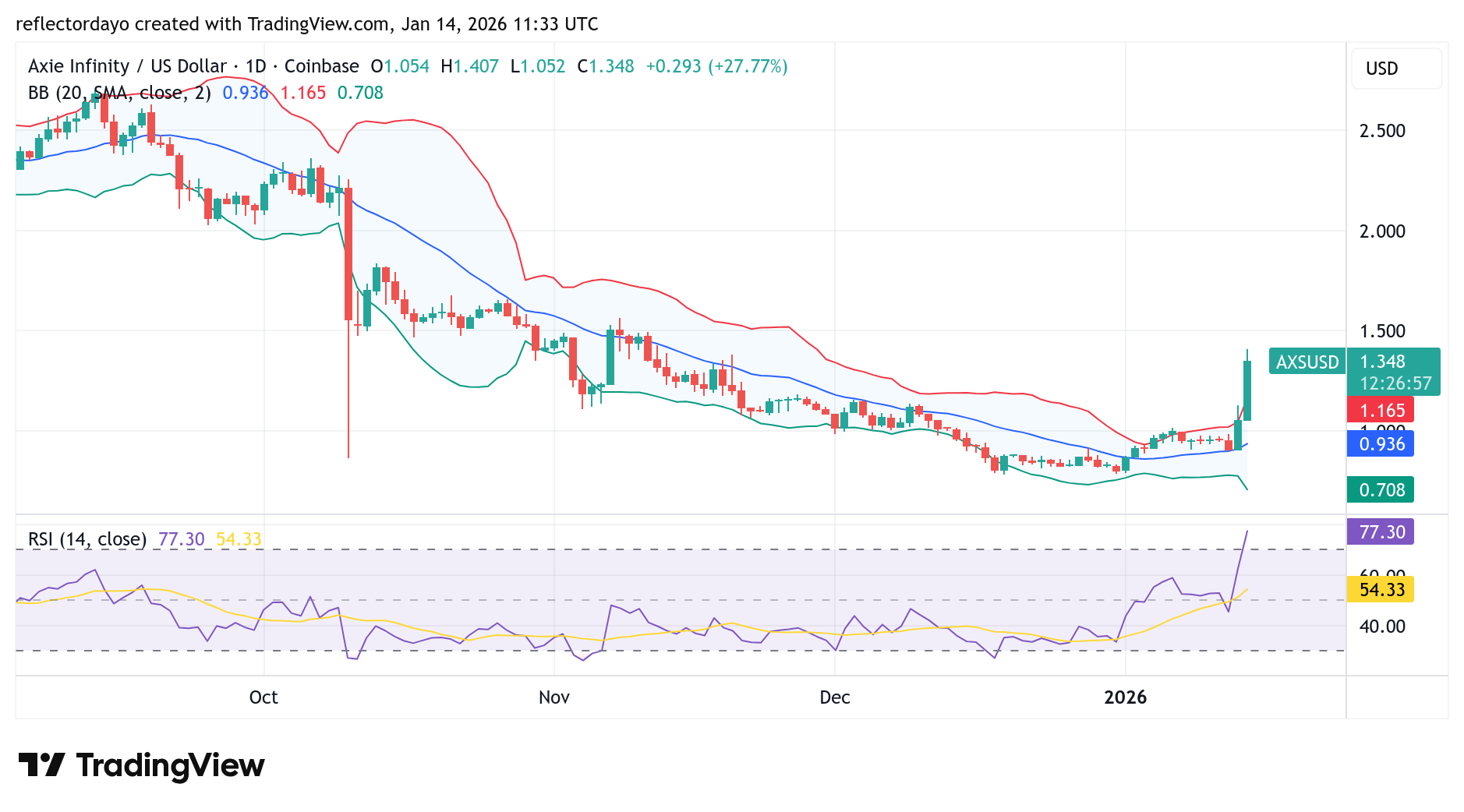Image resolution: width=1464 pixels, height=812 pixels.
Task: Click the RSI legend value 77.30
Action: (x=182, y=539)
